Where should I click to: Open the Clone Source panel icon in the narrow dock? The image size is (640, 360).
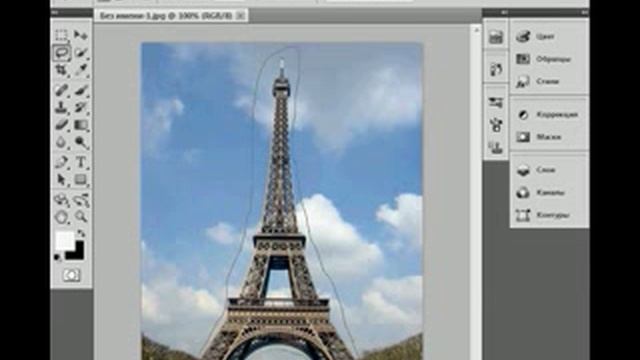pos(496,147)
